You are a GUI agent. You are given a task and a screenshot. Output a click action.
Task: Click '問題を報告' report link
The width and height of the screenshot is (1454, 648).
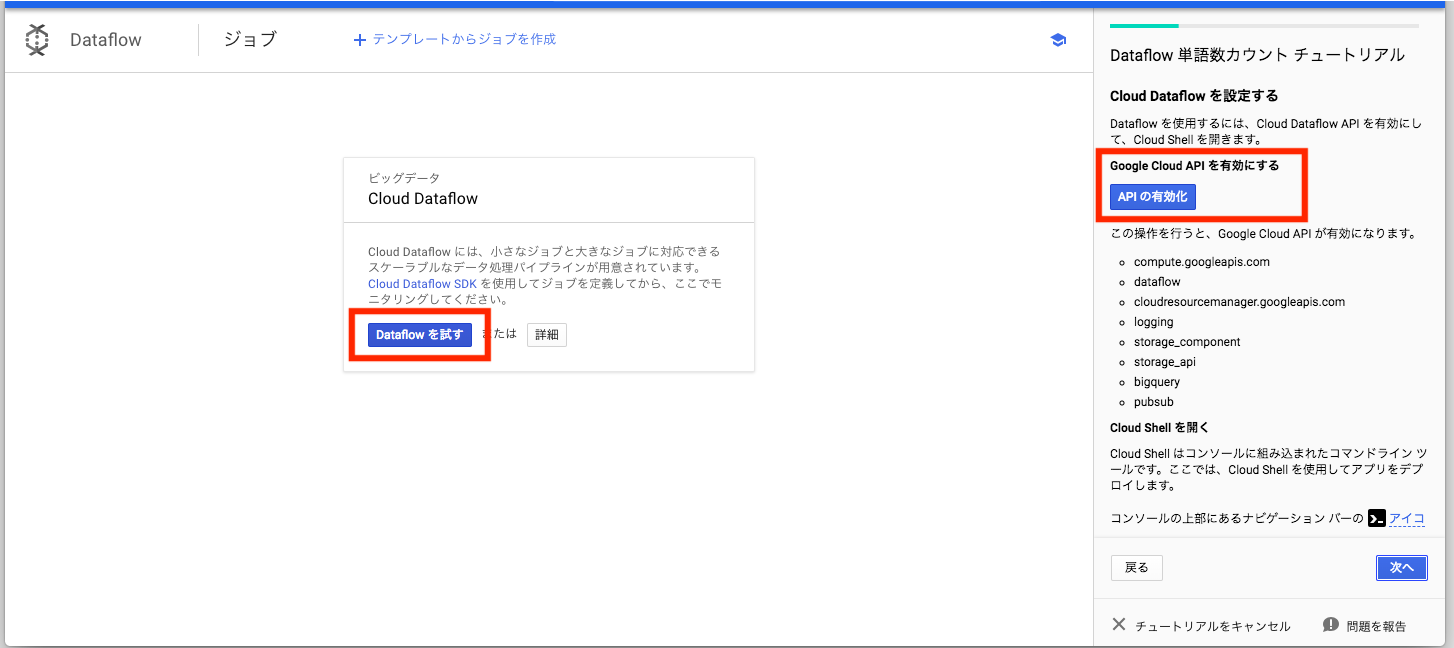pos(1376,626)
